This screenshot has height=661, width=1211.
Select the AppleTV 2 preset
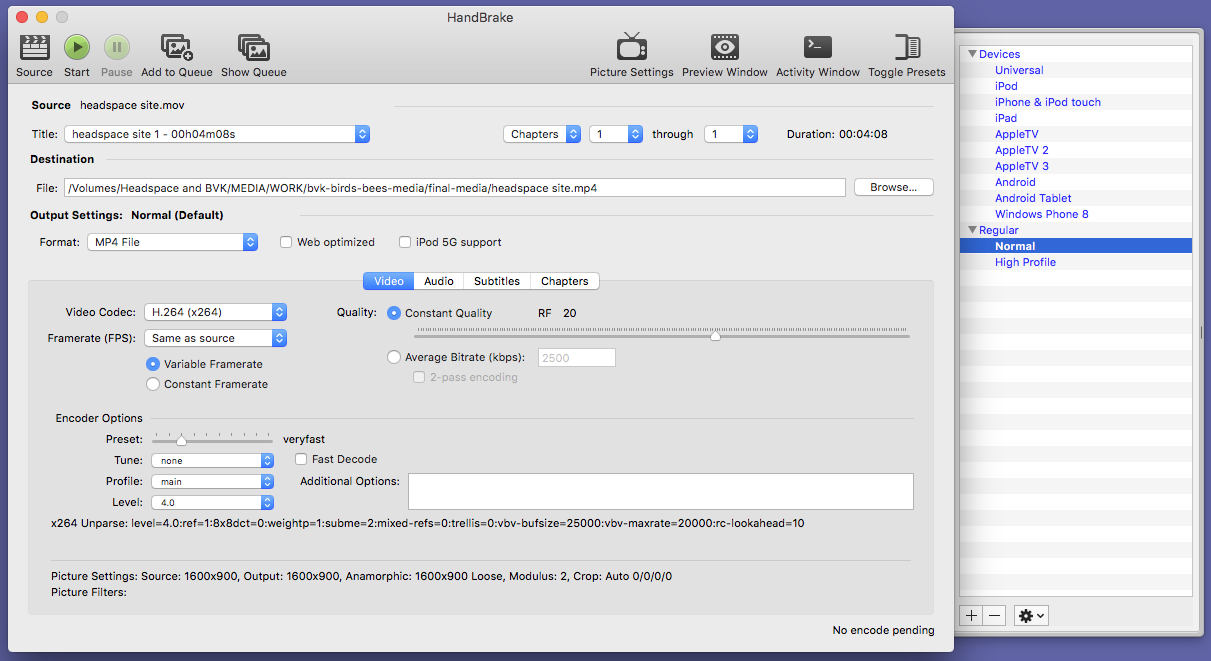pyautogui.click(x=1022, y=150)
